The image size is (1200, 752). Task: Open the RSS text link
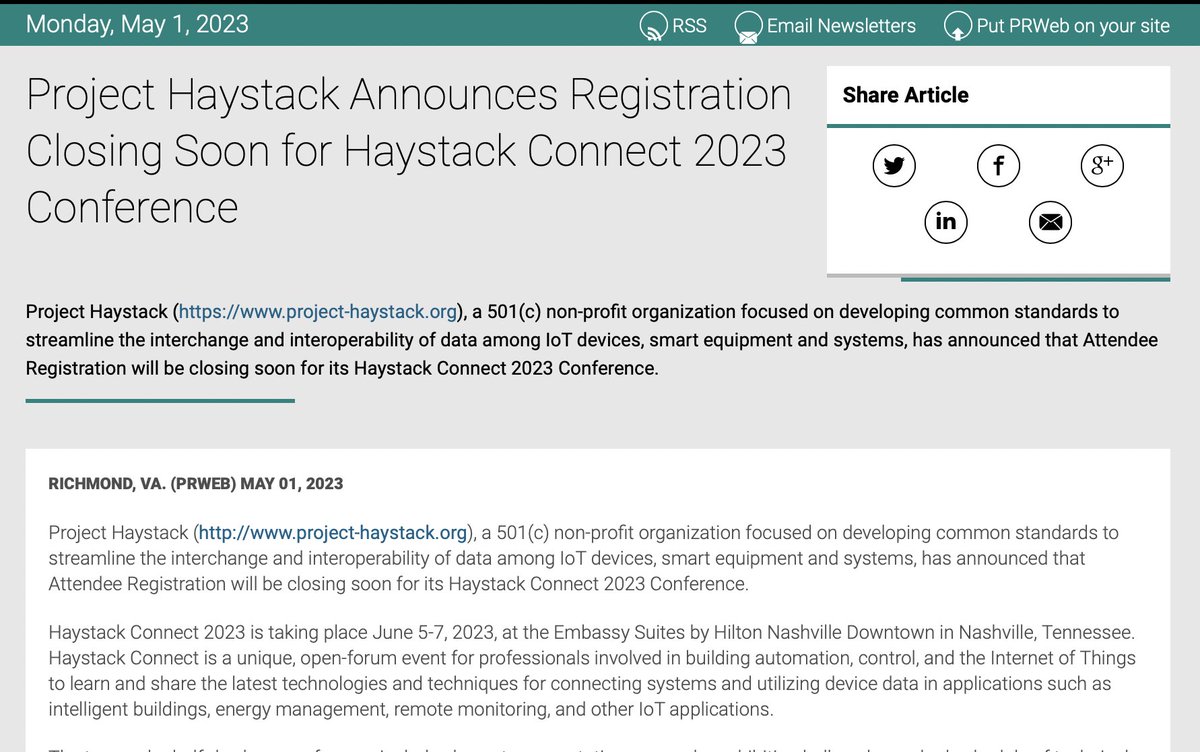pyautogui.click(x=690, y=25)
